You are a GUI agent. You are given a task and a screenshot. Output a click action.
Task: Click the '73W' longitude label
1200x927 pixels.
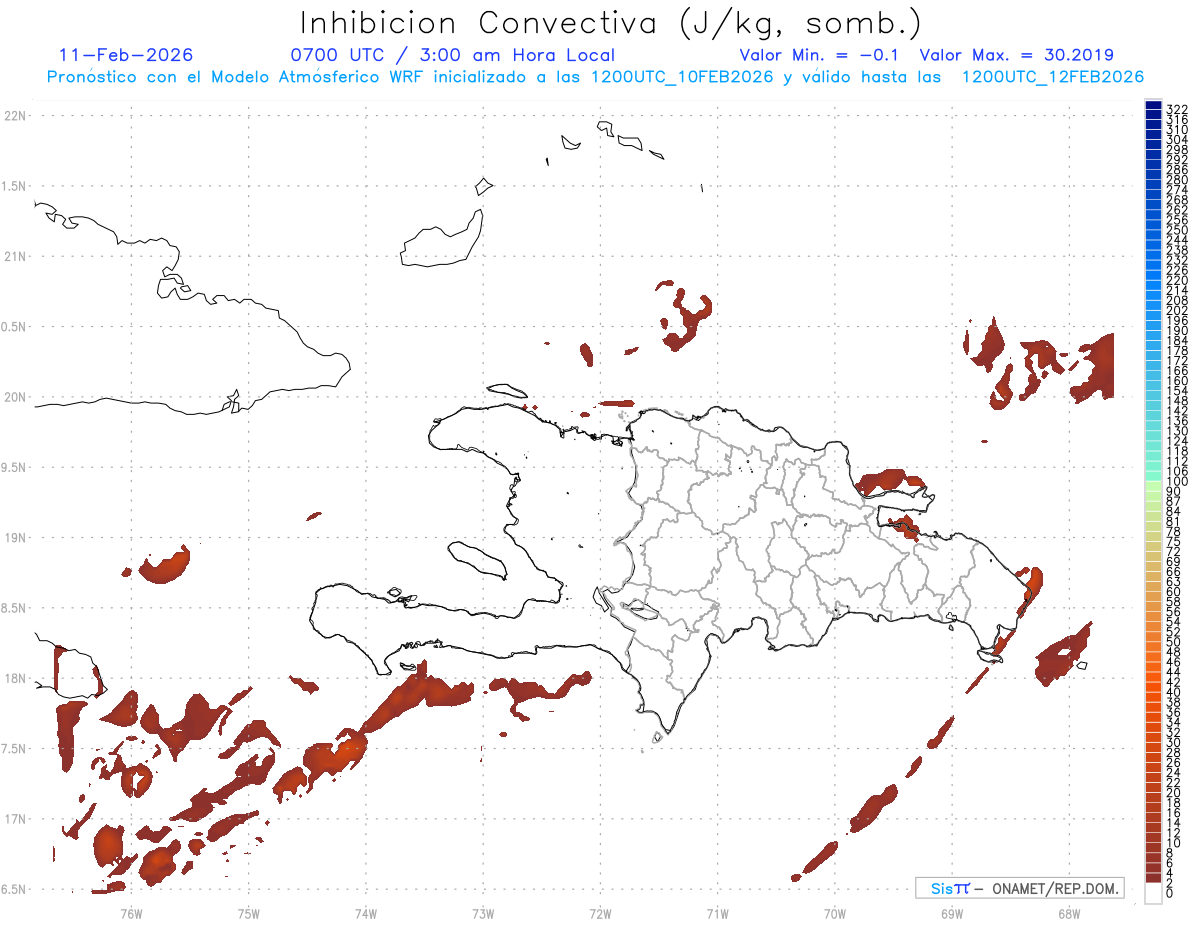click(483, 913)
